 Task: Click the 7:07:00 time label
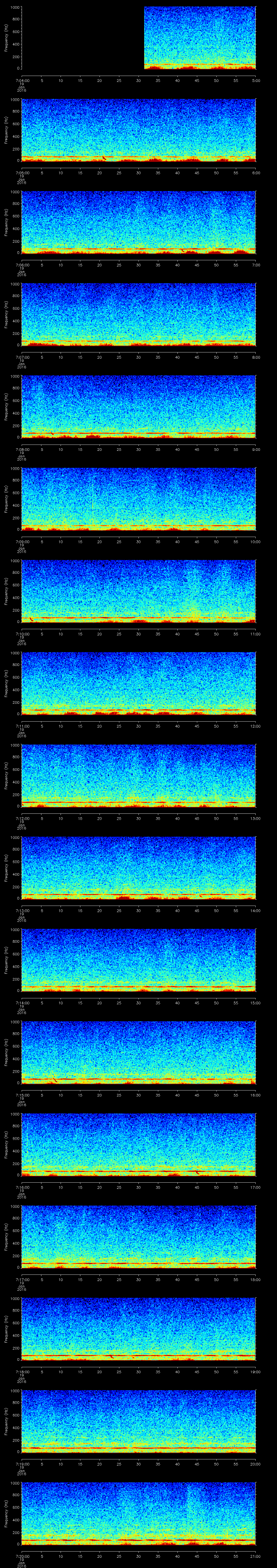[22, 357]
